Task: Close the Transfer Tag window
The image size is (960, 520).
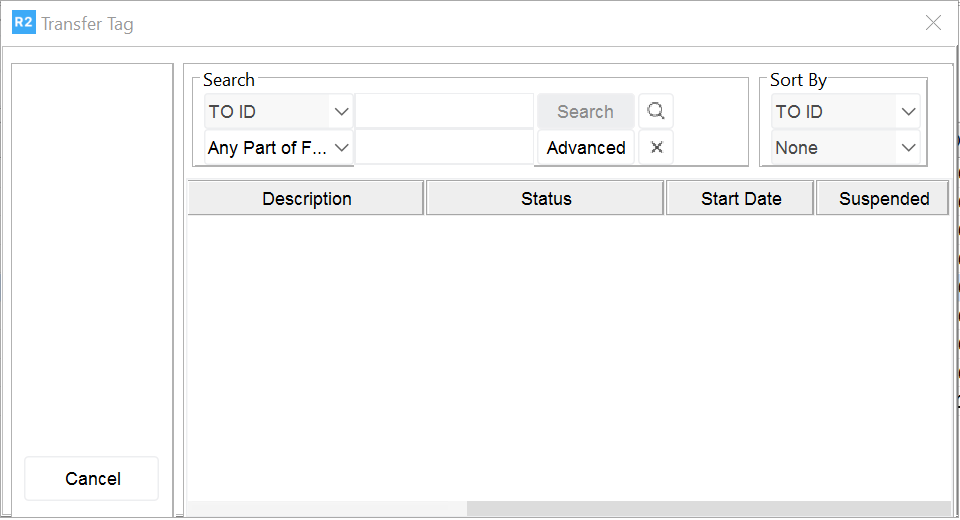Action: click(x=933, y=23)
